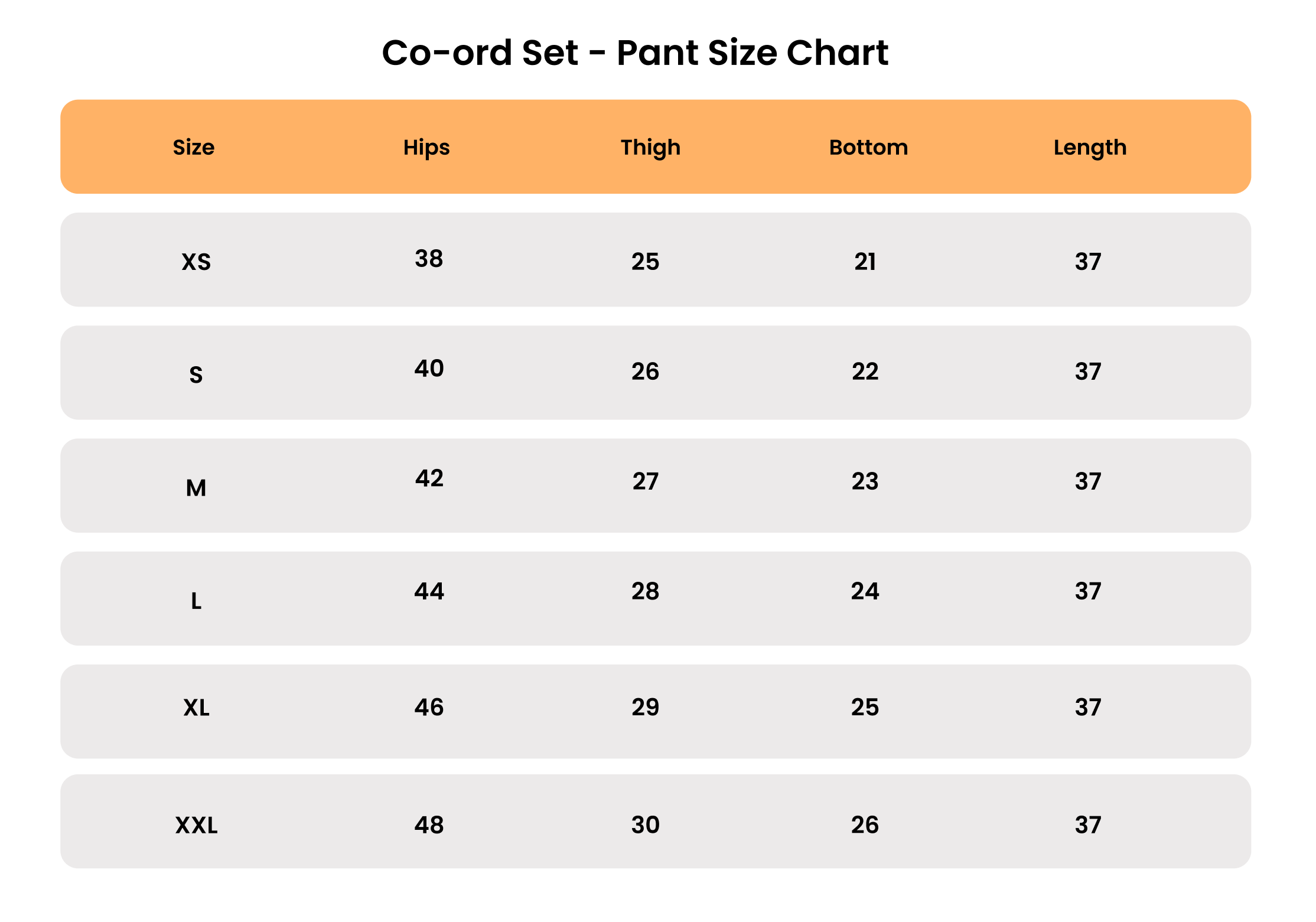
Task: Click bottom value 24 in L row
Action: click(x=865, y=591)
